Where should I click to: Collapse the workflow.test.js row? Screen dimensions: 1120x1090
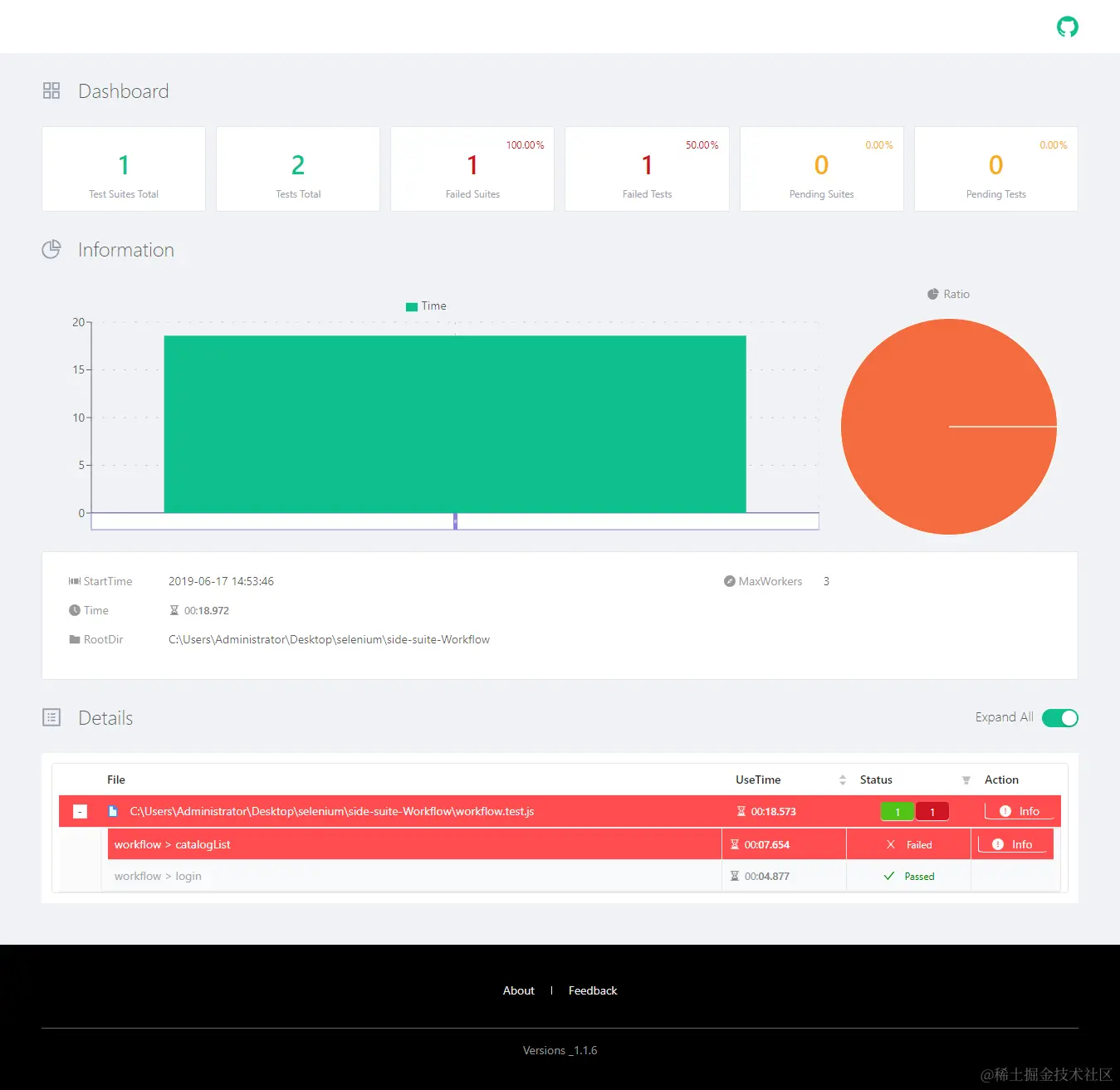pyautogui.click(x=80, y=811)
